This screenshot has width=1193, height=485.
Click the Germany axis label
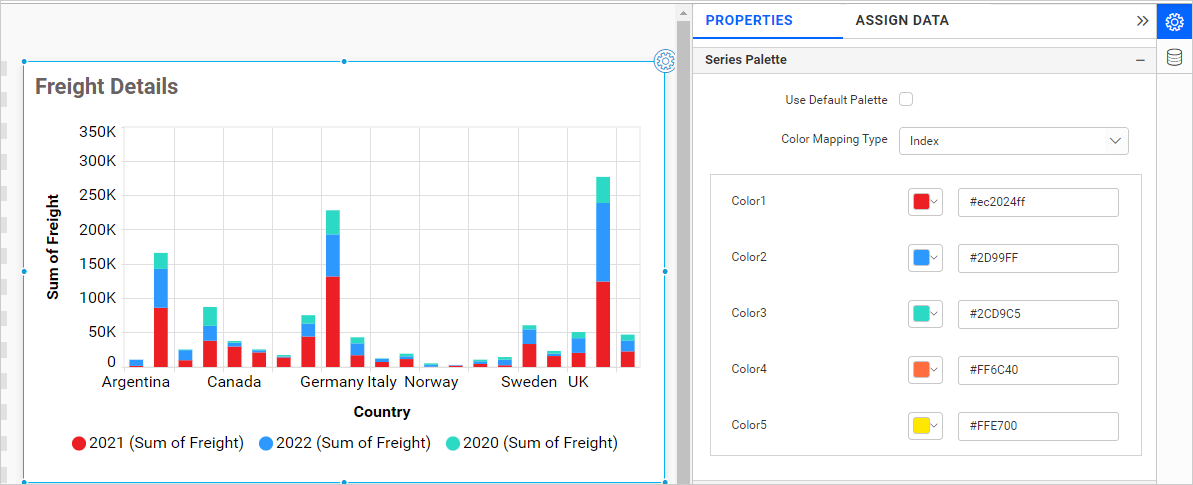click(332, 382)
